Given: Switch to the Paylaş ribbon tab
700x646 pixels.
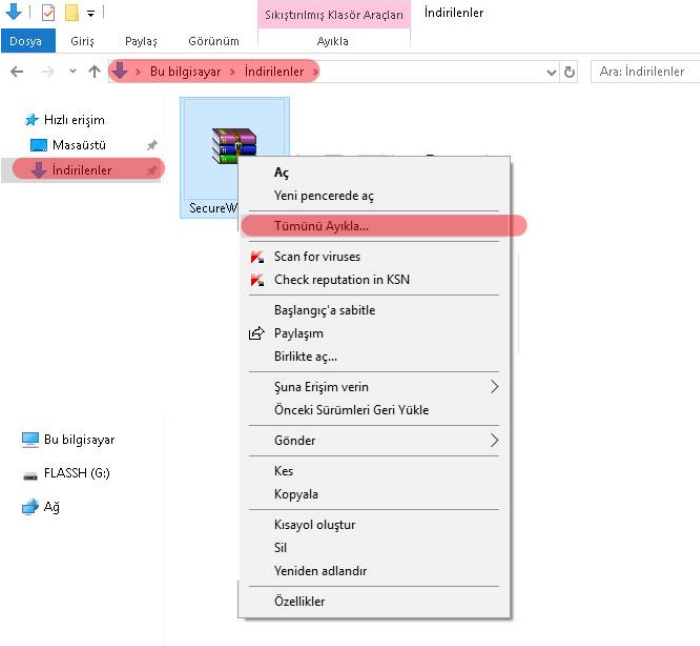Looking at the screenshot, I should tap(141, 41).
